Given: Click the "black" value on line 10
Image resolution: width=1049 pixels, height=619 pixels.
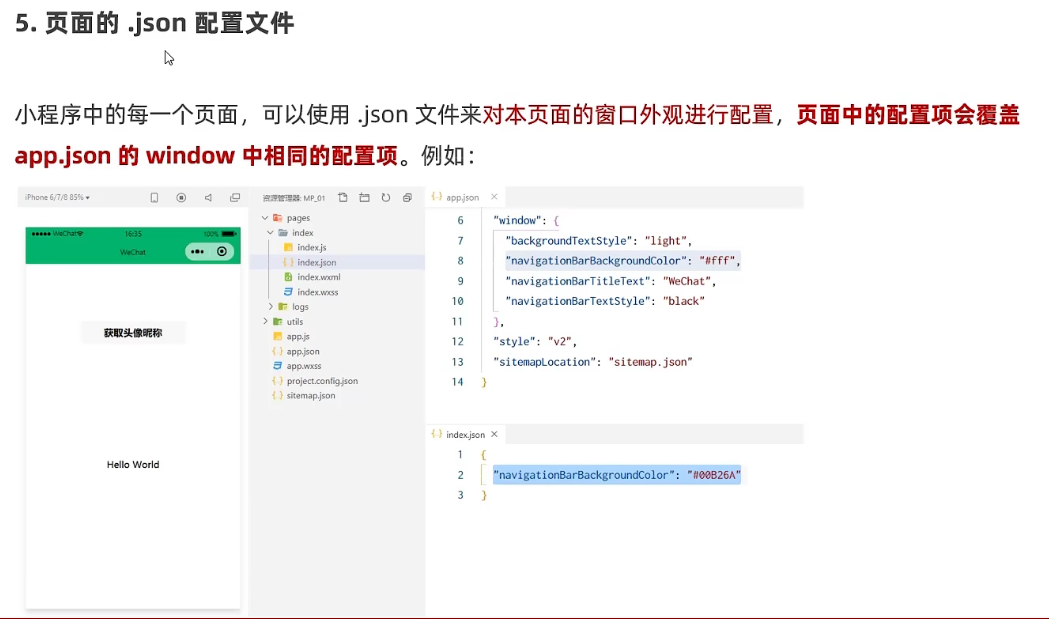Looking at the screenshot, I should coord(684,301).
